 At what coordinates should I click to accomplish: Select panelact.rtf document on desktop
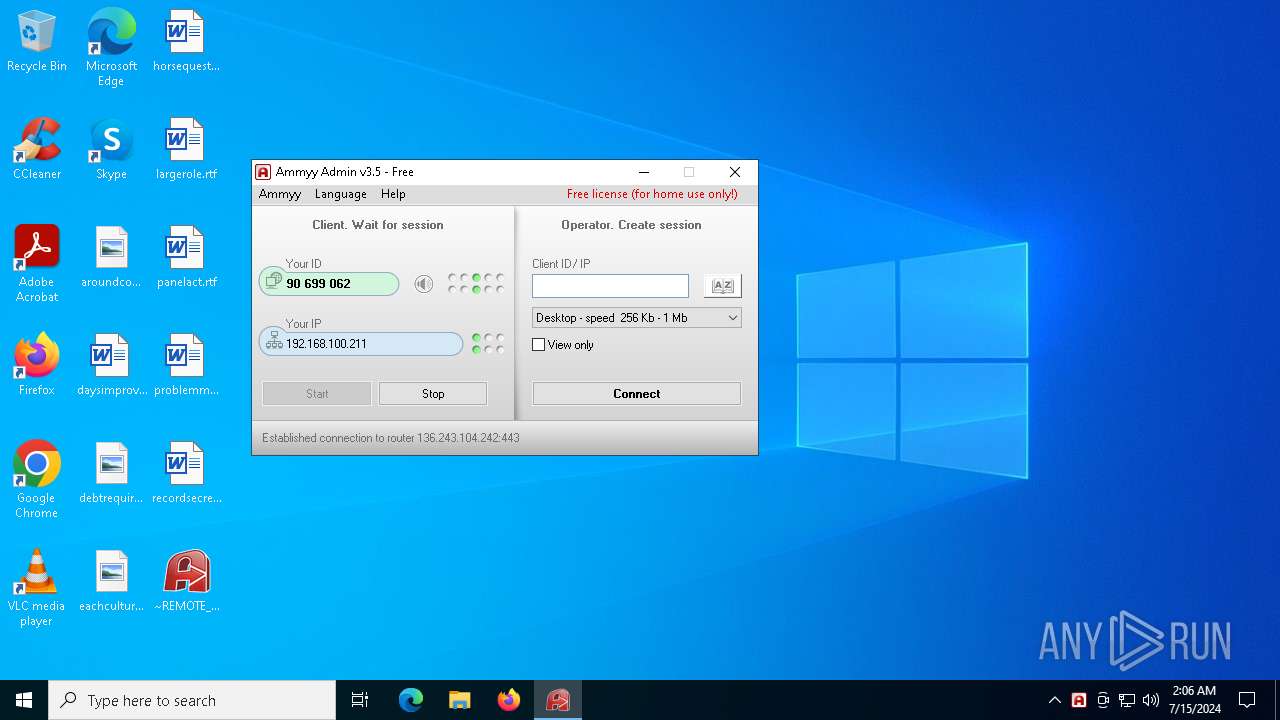187,257
